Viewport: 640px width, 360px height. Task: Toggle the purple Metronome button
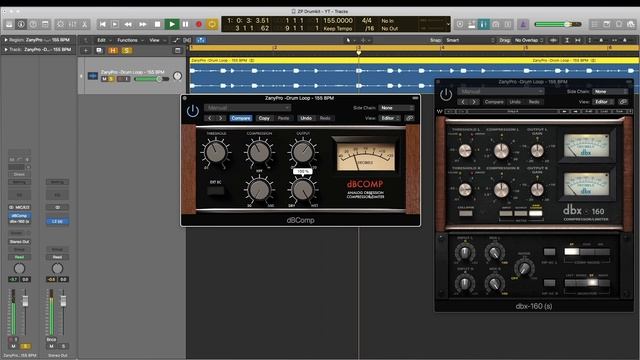pos(523,24)
